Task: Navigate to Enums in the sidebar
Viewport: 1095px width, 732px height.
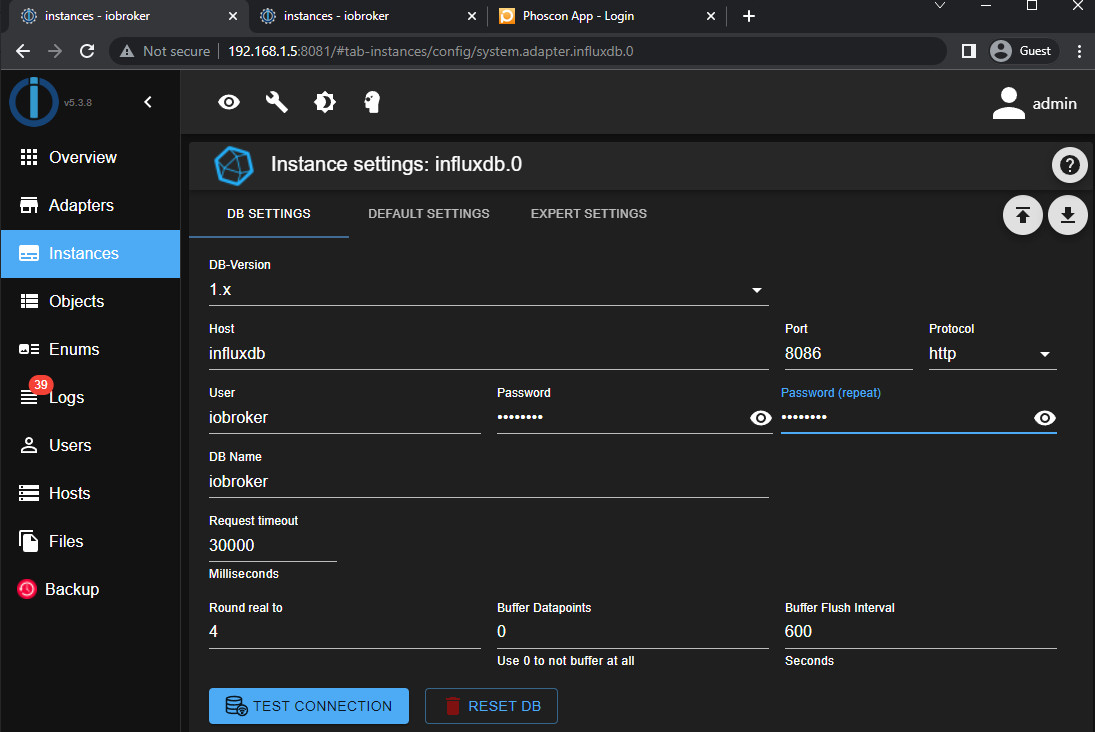Action: click(x=91, y=349)
